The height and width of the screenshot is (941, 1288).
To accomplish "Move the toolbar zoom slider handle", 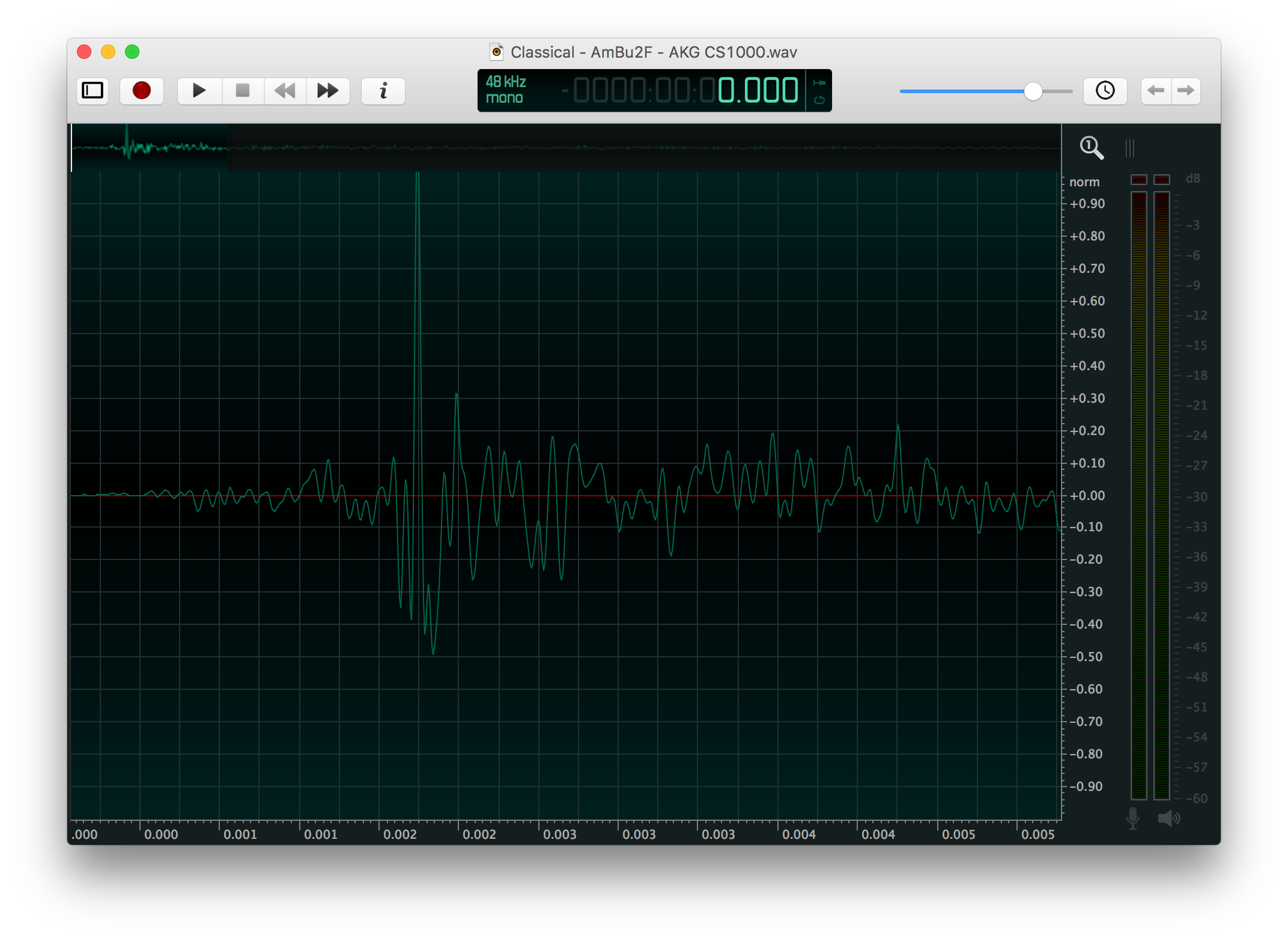I will tap(1033, 91).
